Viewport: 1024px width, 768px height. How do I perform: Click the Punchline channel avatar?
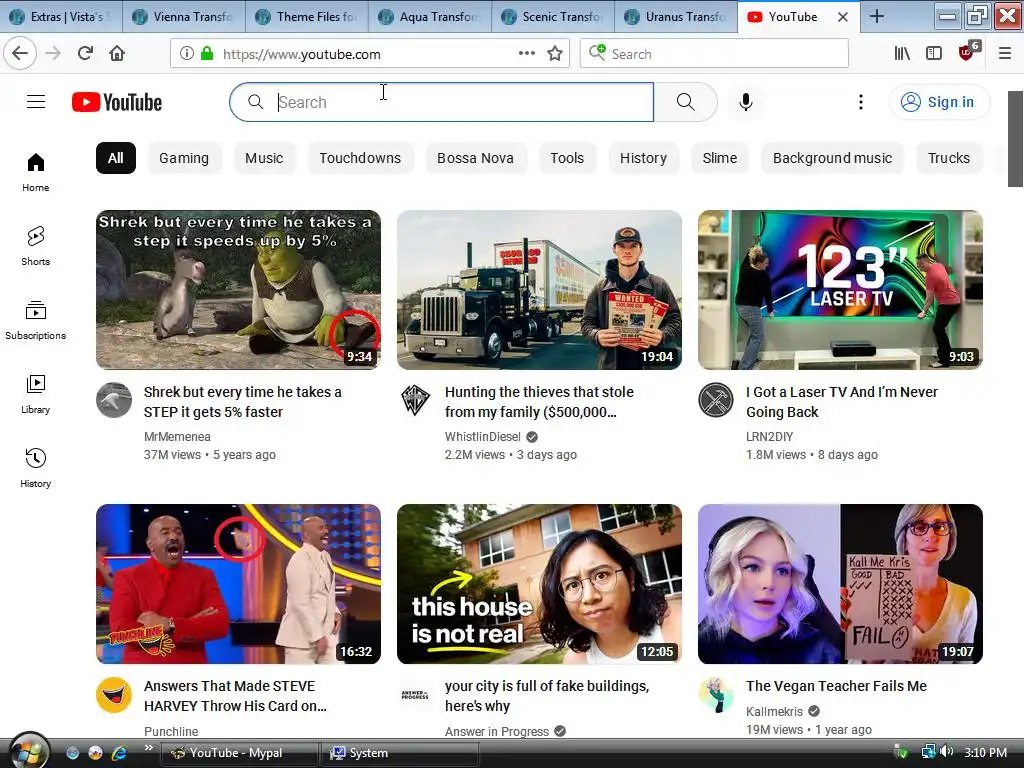click(x=114, y=694)
